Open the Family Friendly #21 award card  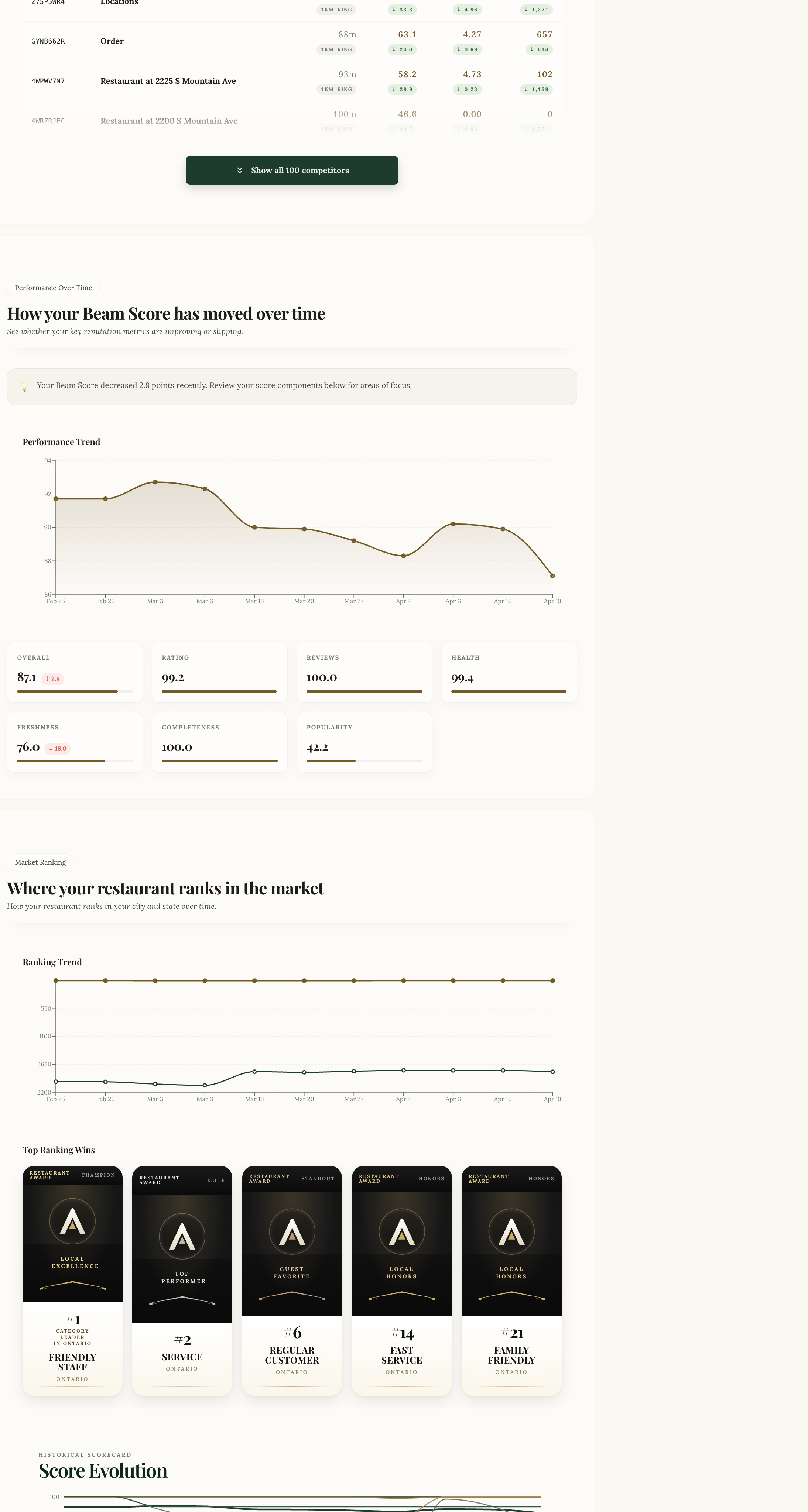point(511,1280)
